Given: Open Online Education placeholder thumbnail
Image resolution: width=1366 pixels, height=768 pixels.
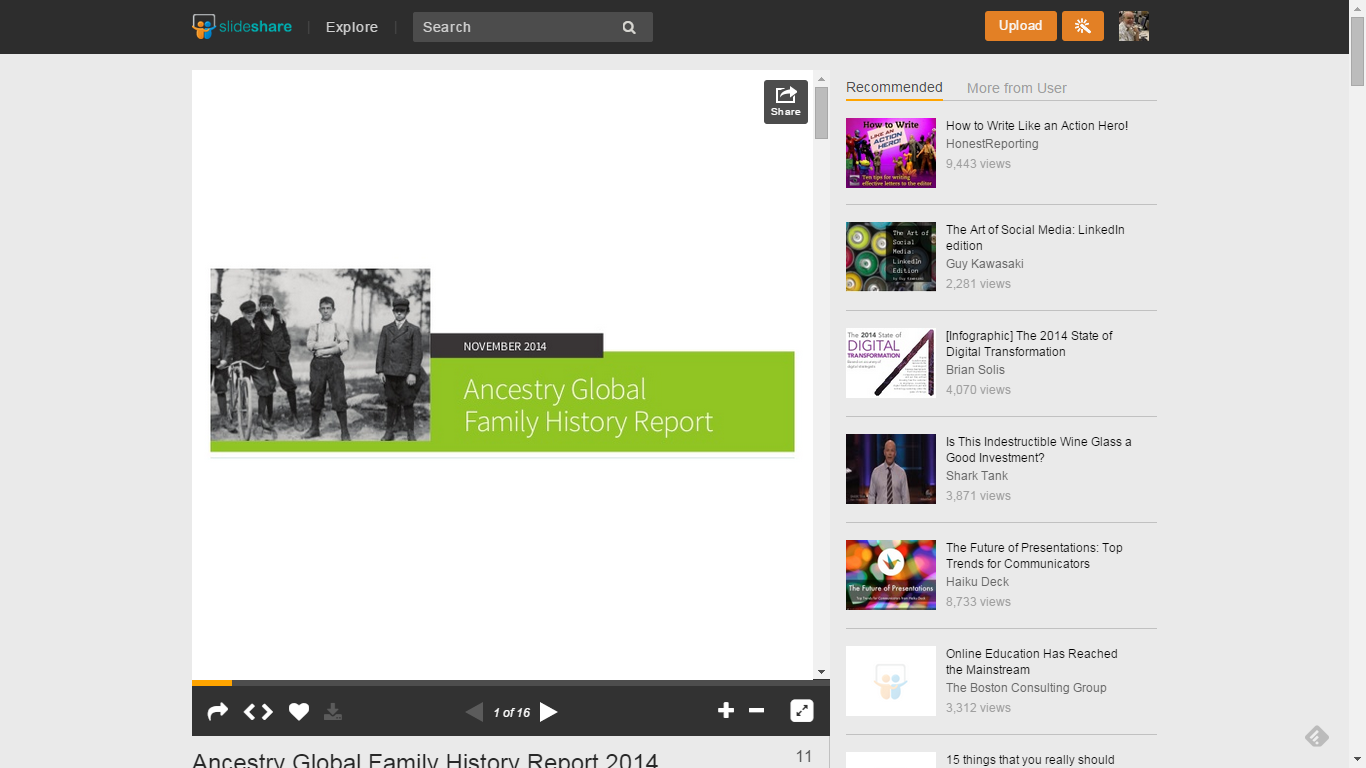Looking at the screenshot, I should click(x=891, y=681).
